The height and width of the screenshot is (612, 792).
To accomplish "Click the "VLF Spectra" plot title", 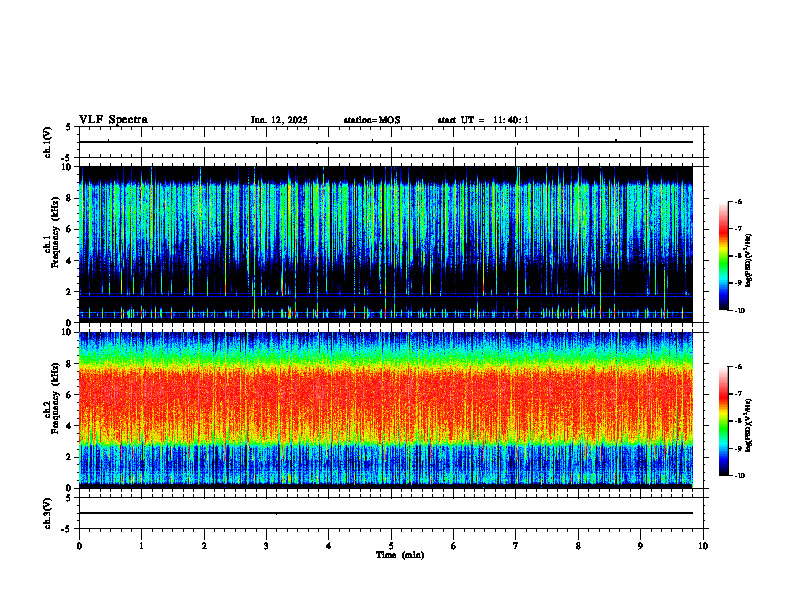I will point(113,120).
